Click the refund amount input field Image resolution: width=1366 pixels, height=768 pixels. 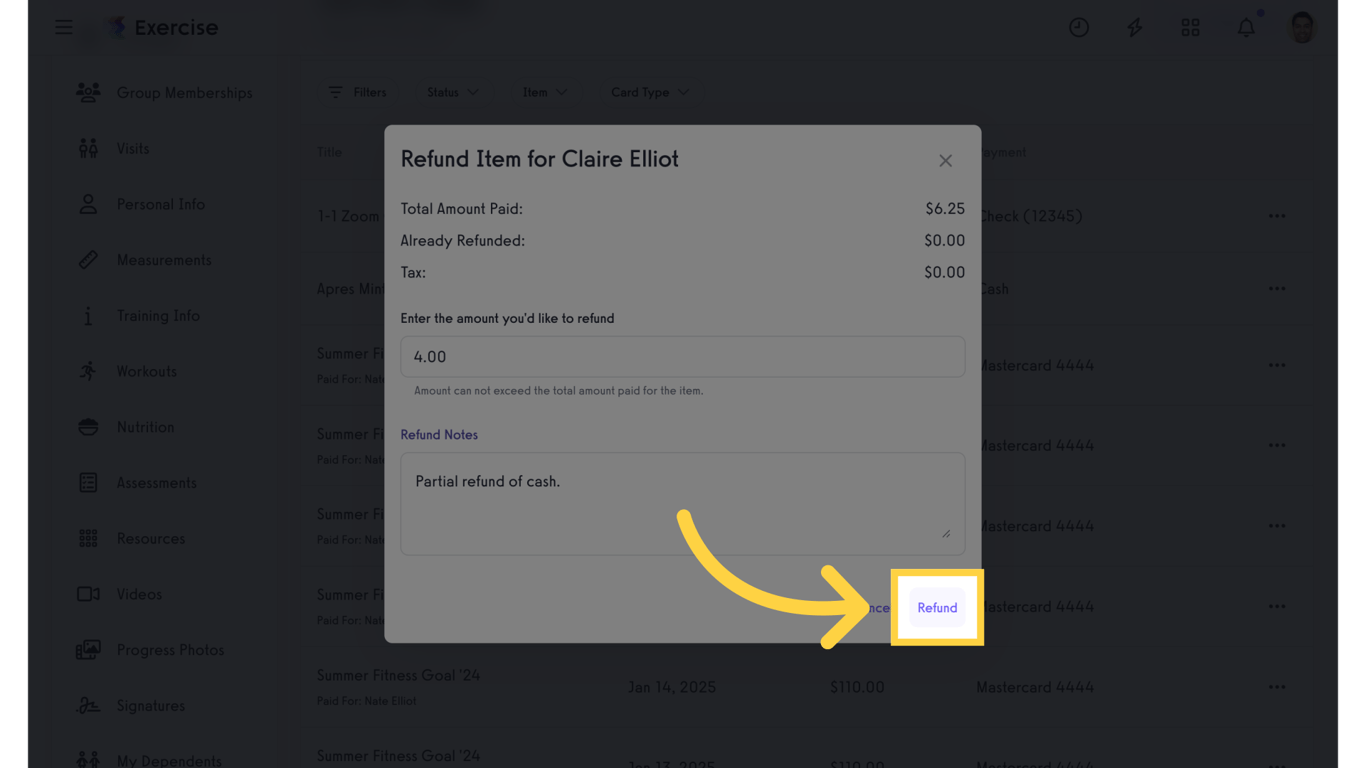(x=682, y=357)
